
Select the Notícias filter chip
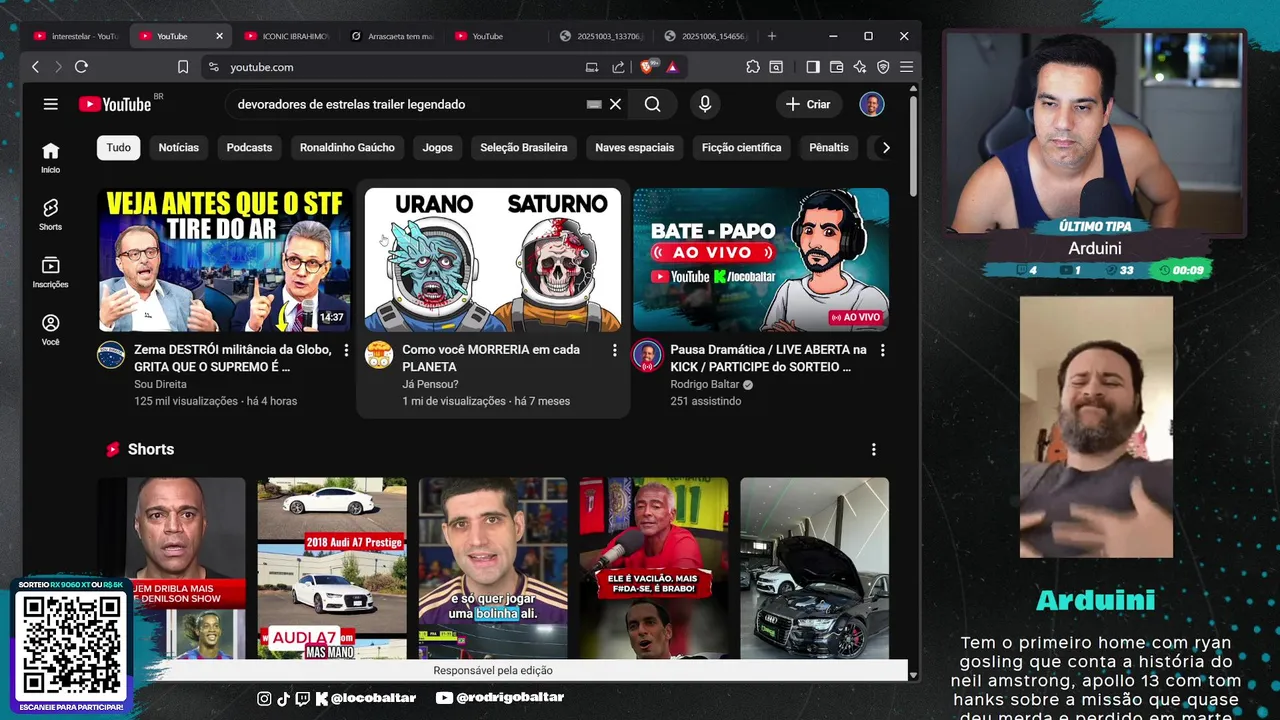pyautogui.click(x=179, y=147)
